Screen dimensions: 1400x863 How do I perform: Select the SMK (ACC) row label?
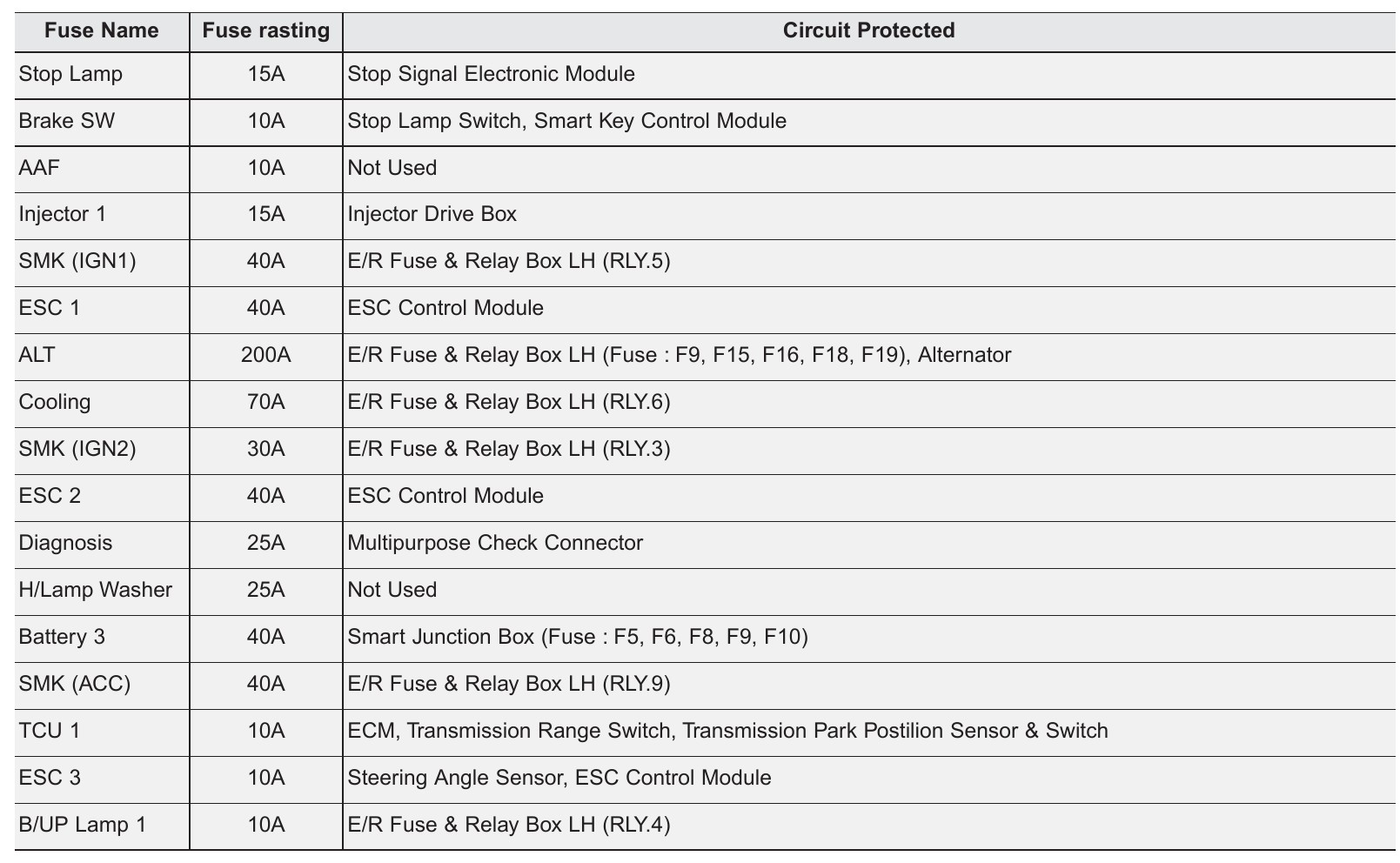(75, 684)
